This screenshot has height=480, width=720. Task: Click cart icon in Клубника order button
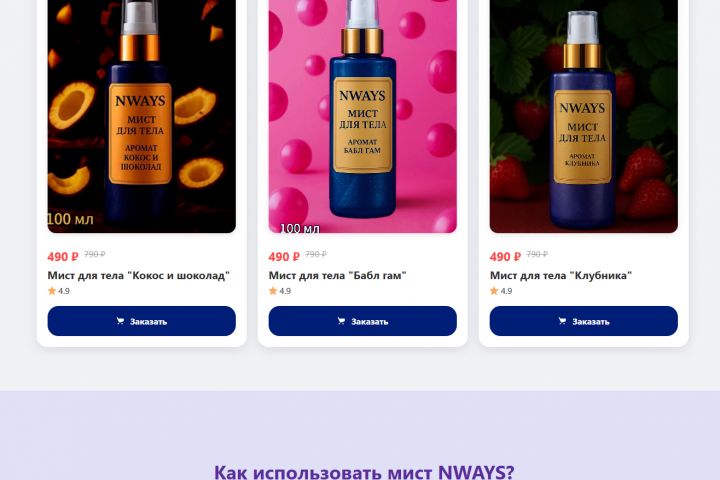pos(562,321)
